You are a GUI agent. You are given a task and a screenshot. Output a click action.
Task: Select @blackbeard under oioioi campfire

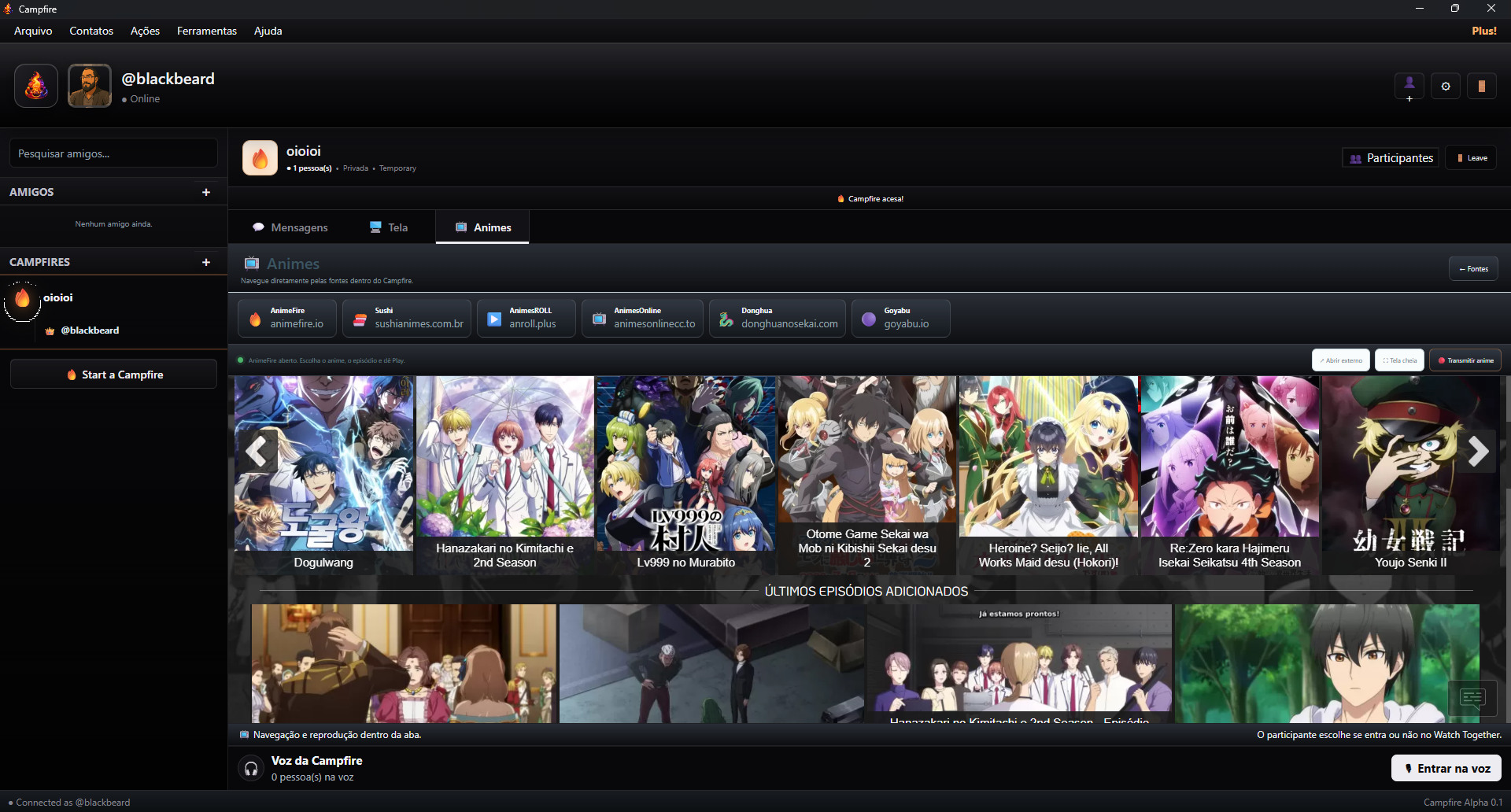tap(90, 330)
